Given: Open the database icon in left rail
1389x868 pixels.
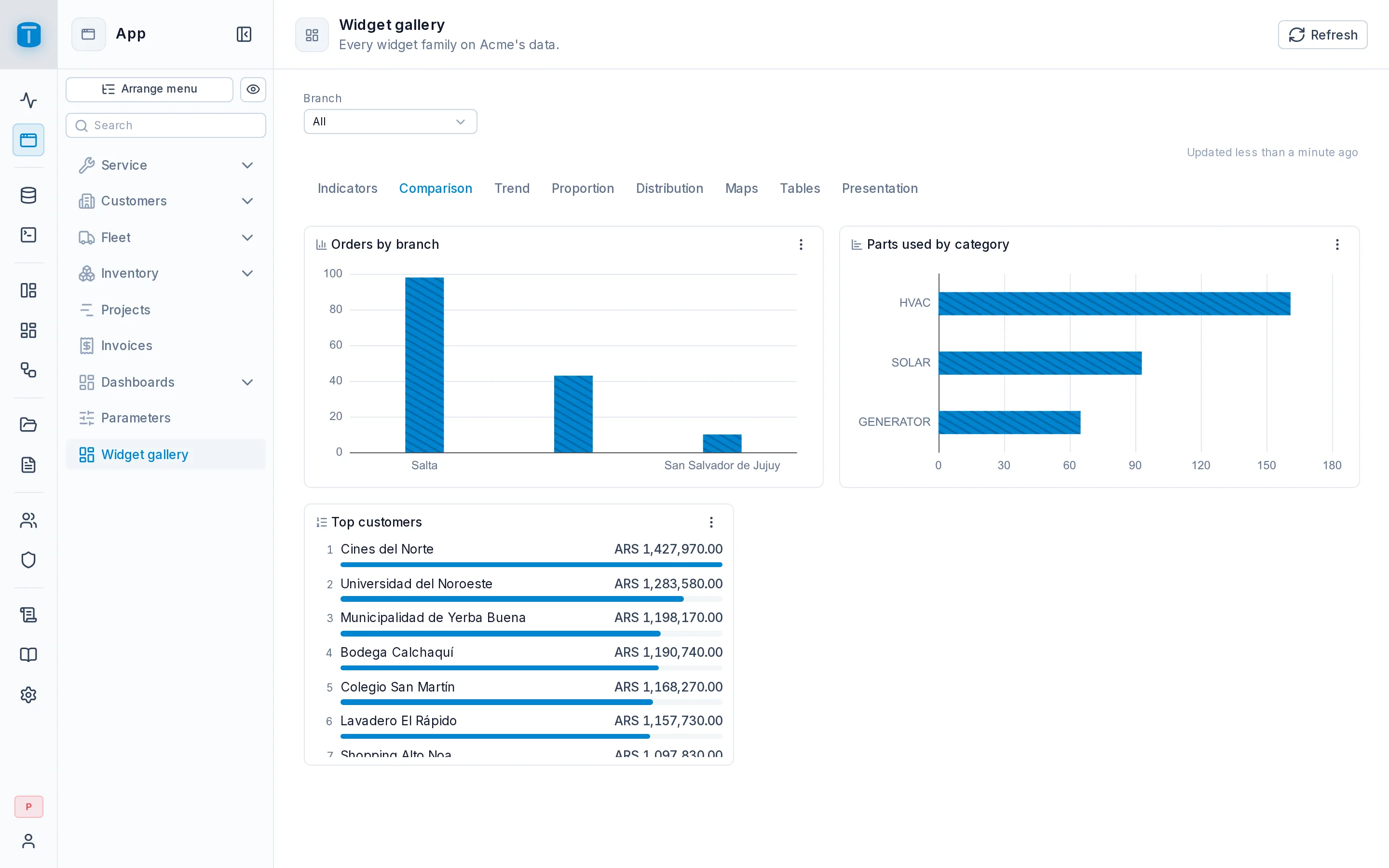Looking at the screenshot, I should pyautogui.click(x=28, y=195).
